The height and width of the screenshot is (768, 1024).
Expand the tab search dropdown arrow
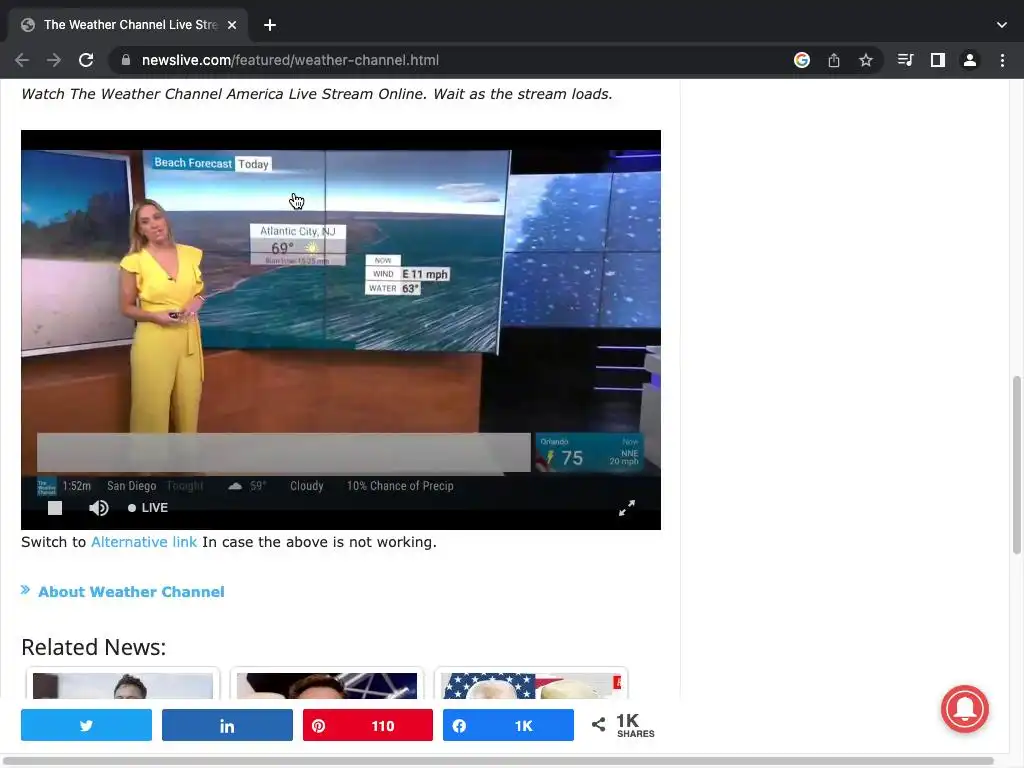[x=1002, y=25]
